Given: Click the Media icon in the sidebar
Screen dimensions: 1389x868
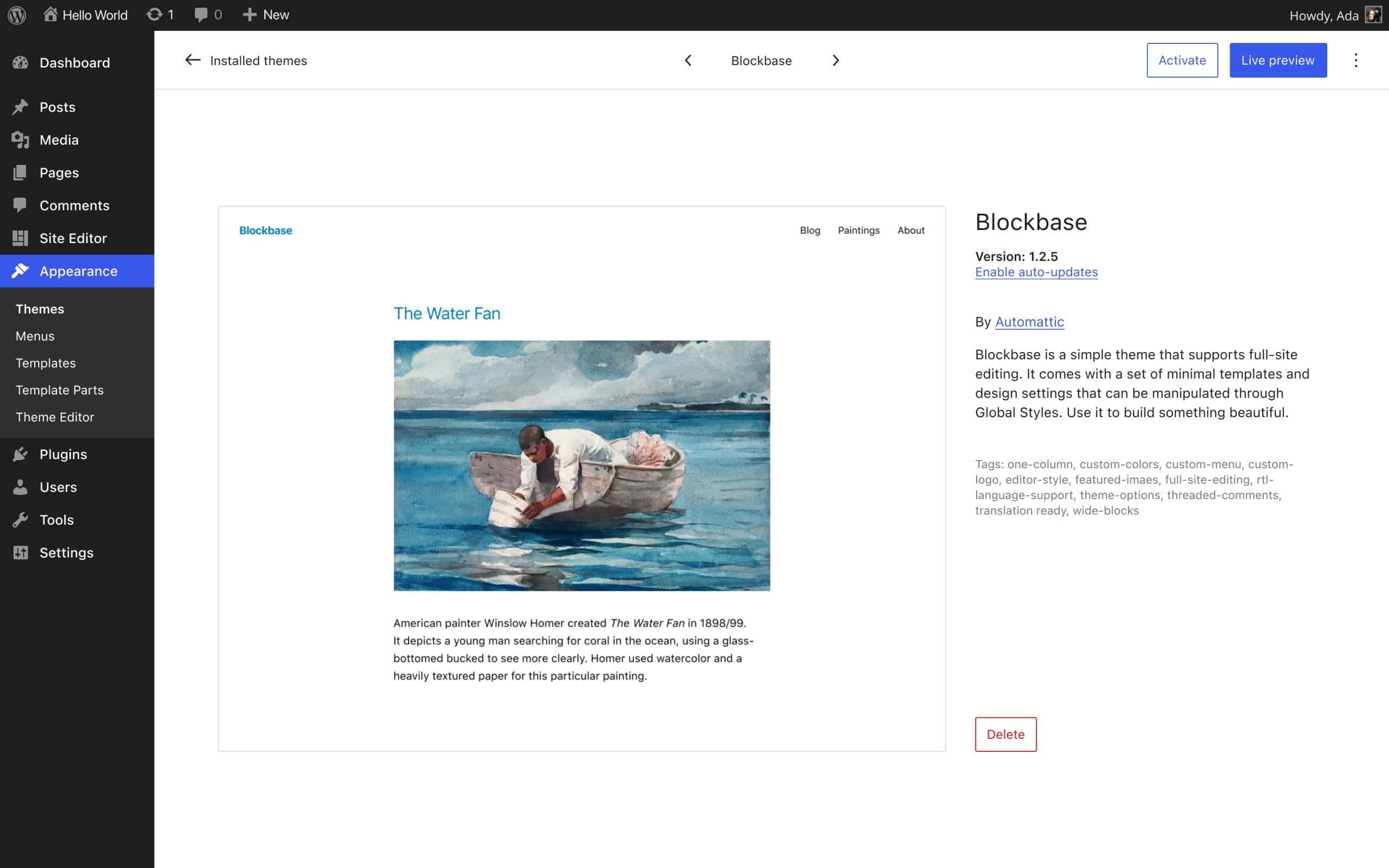Looking at the screenshot, I should coord(21,139).
